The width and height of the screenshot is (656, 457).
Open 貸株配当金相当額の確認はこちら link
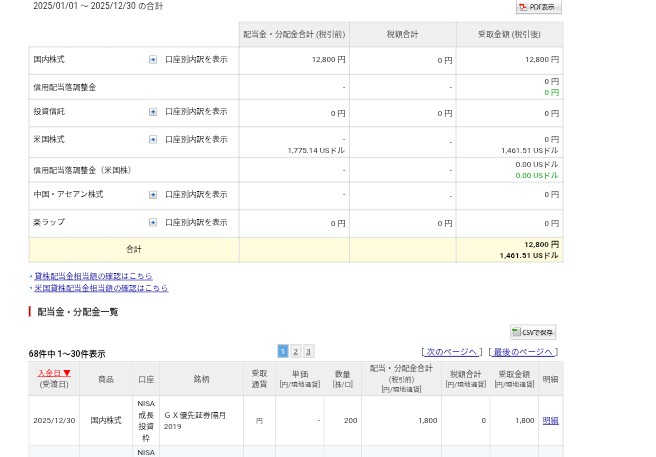point(93,276)
